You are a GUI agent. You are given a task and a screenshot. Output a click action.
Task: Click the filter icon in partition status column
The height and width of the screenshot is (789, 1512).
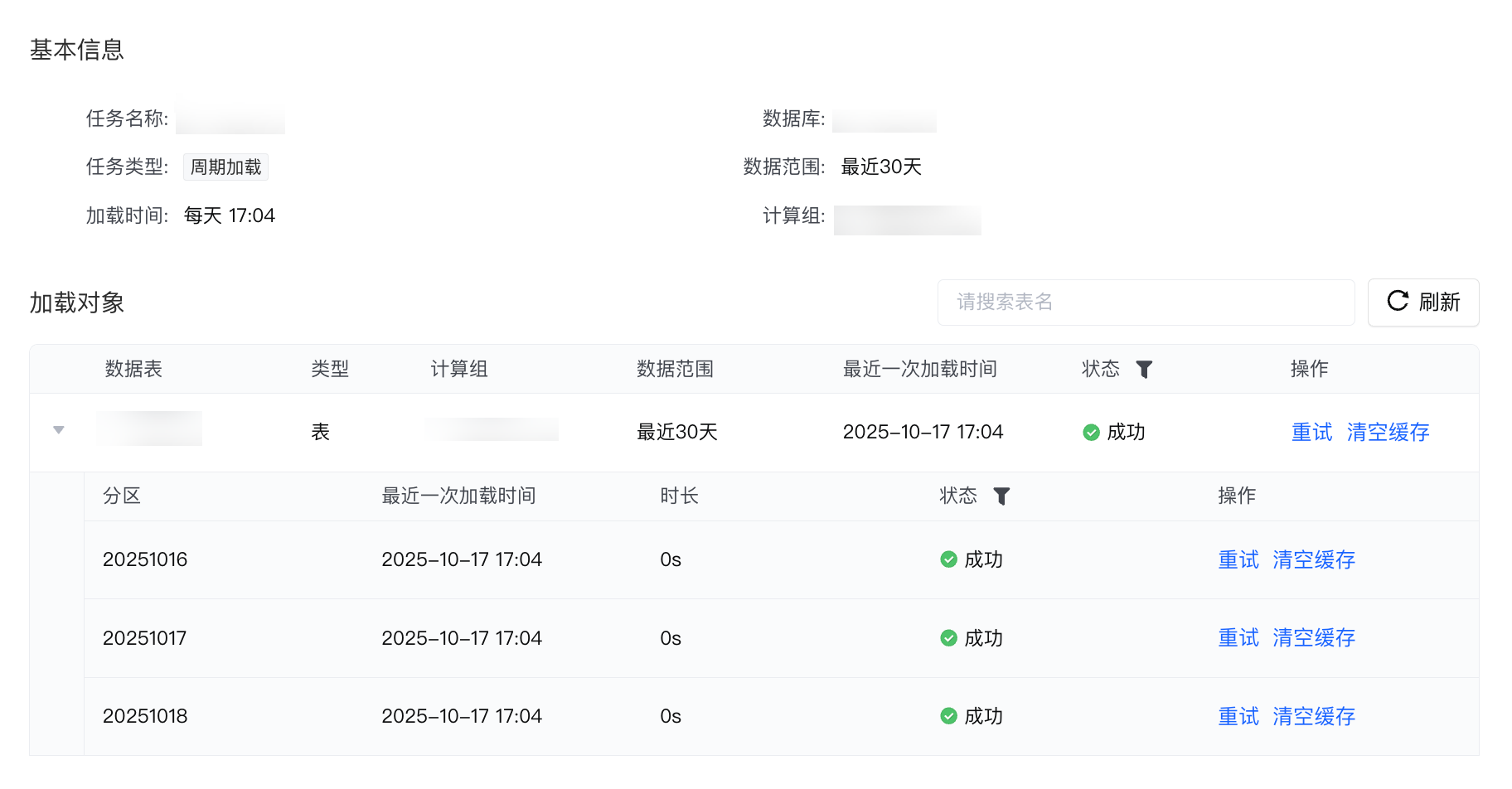(x=1001, y=496)
